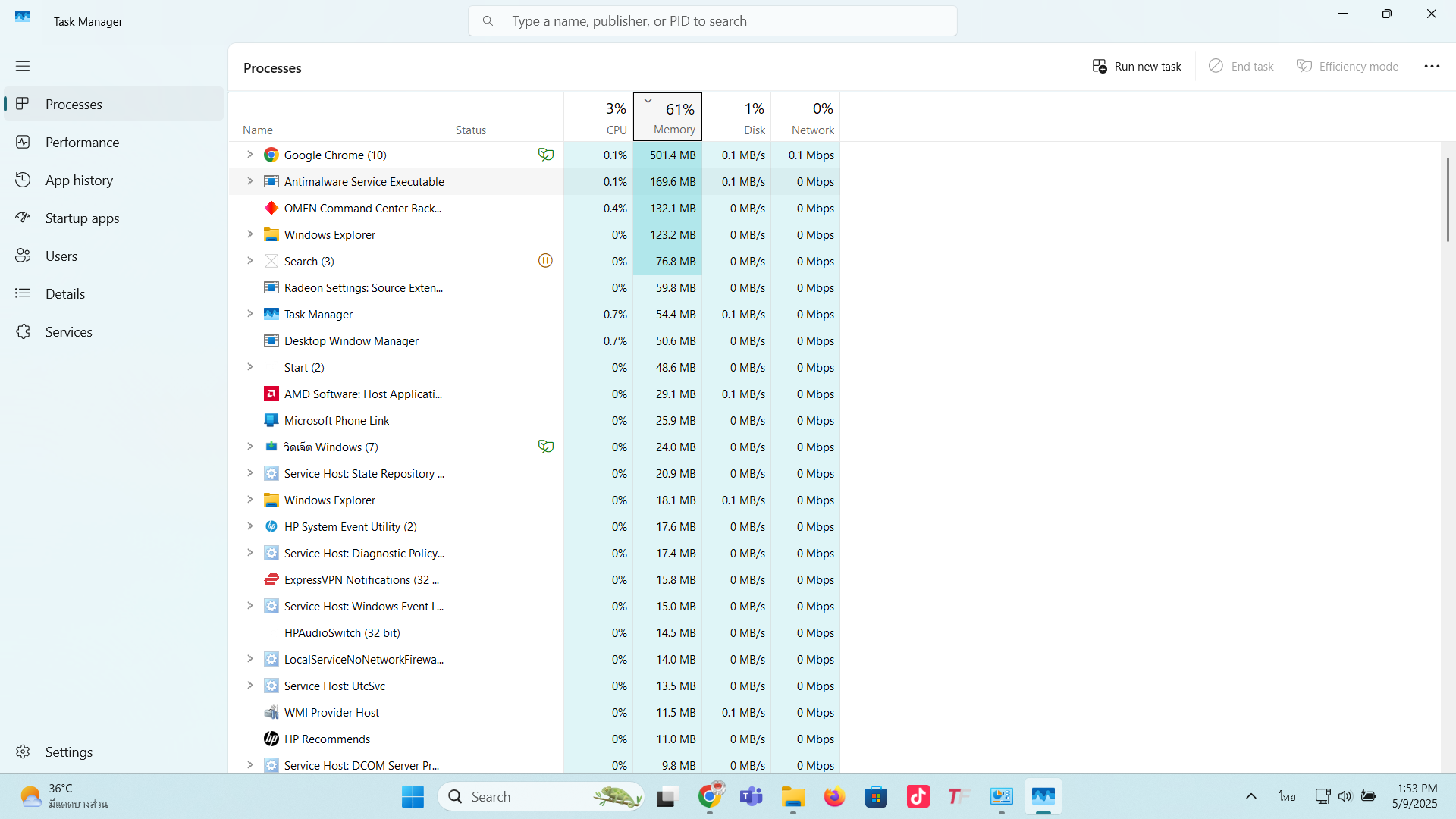Select the Desktop Window Manager row
This screenshot has width=1456, height=819.
coord(534,340)
